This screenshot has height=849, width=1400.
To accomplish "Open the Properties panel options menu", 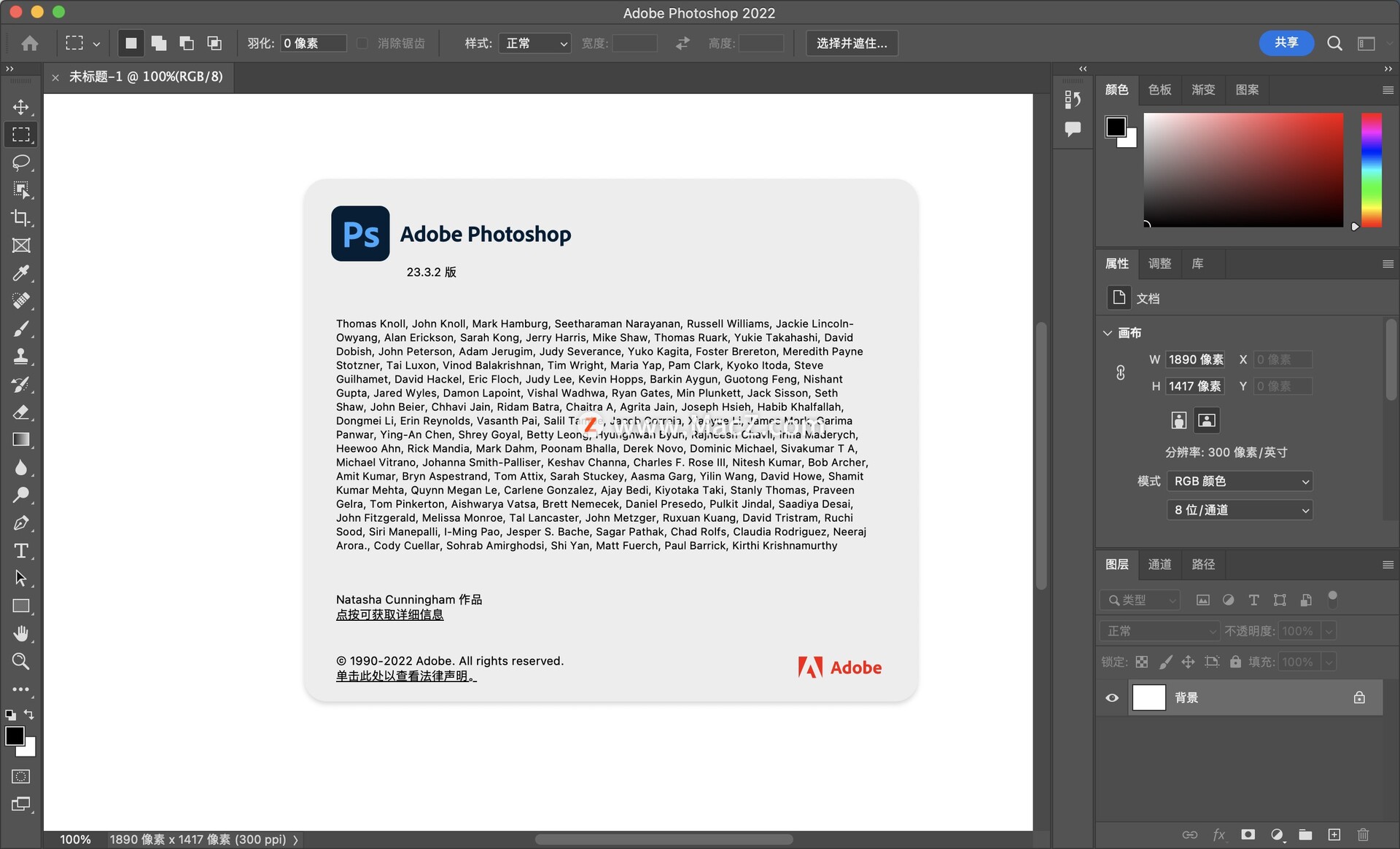I will coord(1388,264).
